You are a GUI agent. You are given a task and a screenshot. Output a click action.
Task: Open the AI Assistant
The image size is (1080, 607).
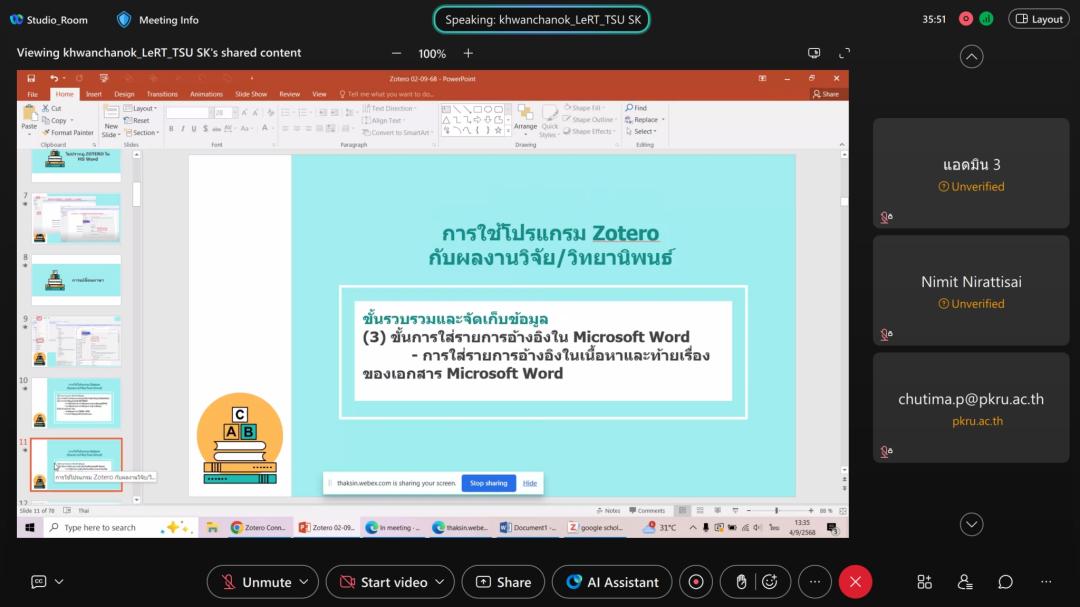pyautogui.click(x=612, y=582)
